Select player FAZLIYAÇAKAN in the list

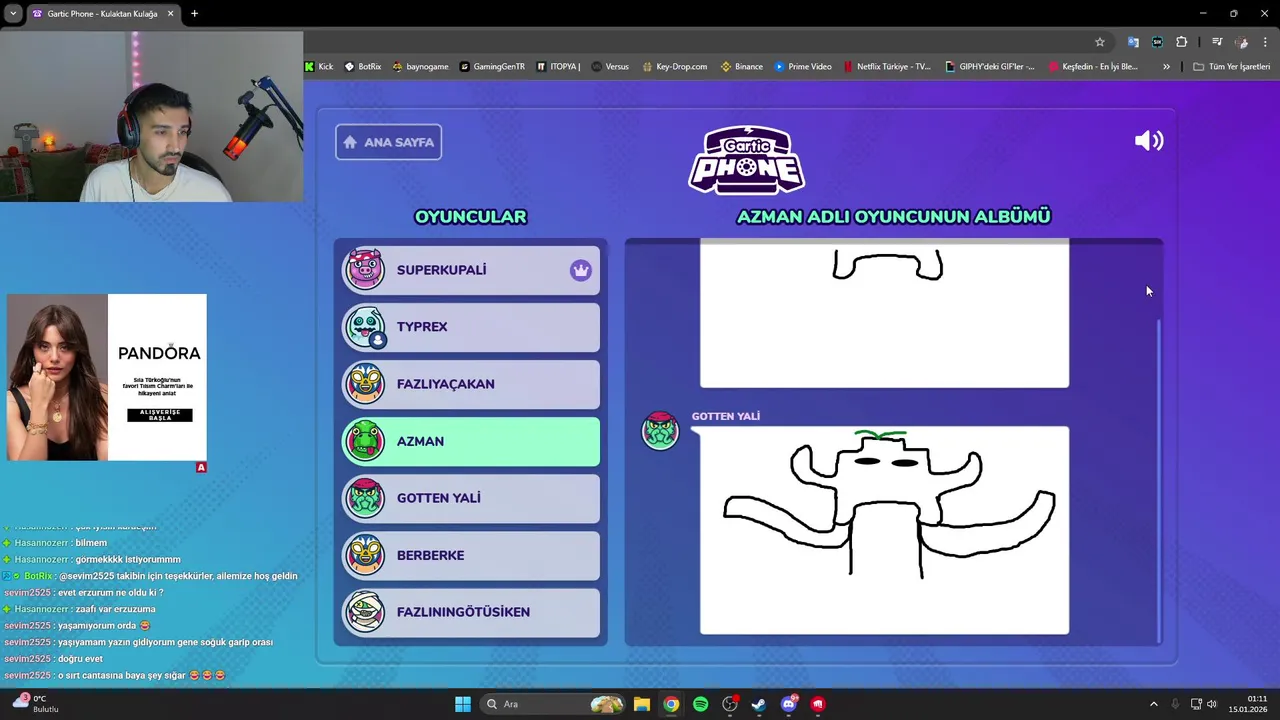(471, 384)
